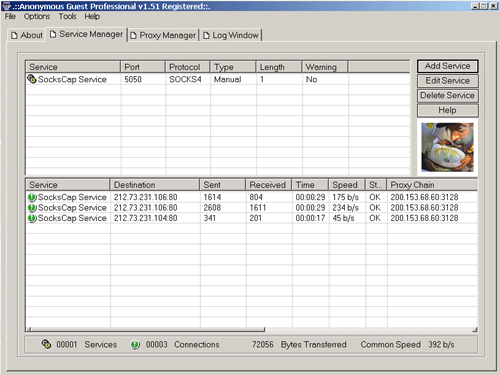Open the File menu
Viewport: 500px width, 375px height.
pyautogui.click(x=10, y=16)
